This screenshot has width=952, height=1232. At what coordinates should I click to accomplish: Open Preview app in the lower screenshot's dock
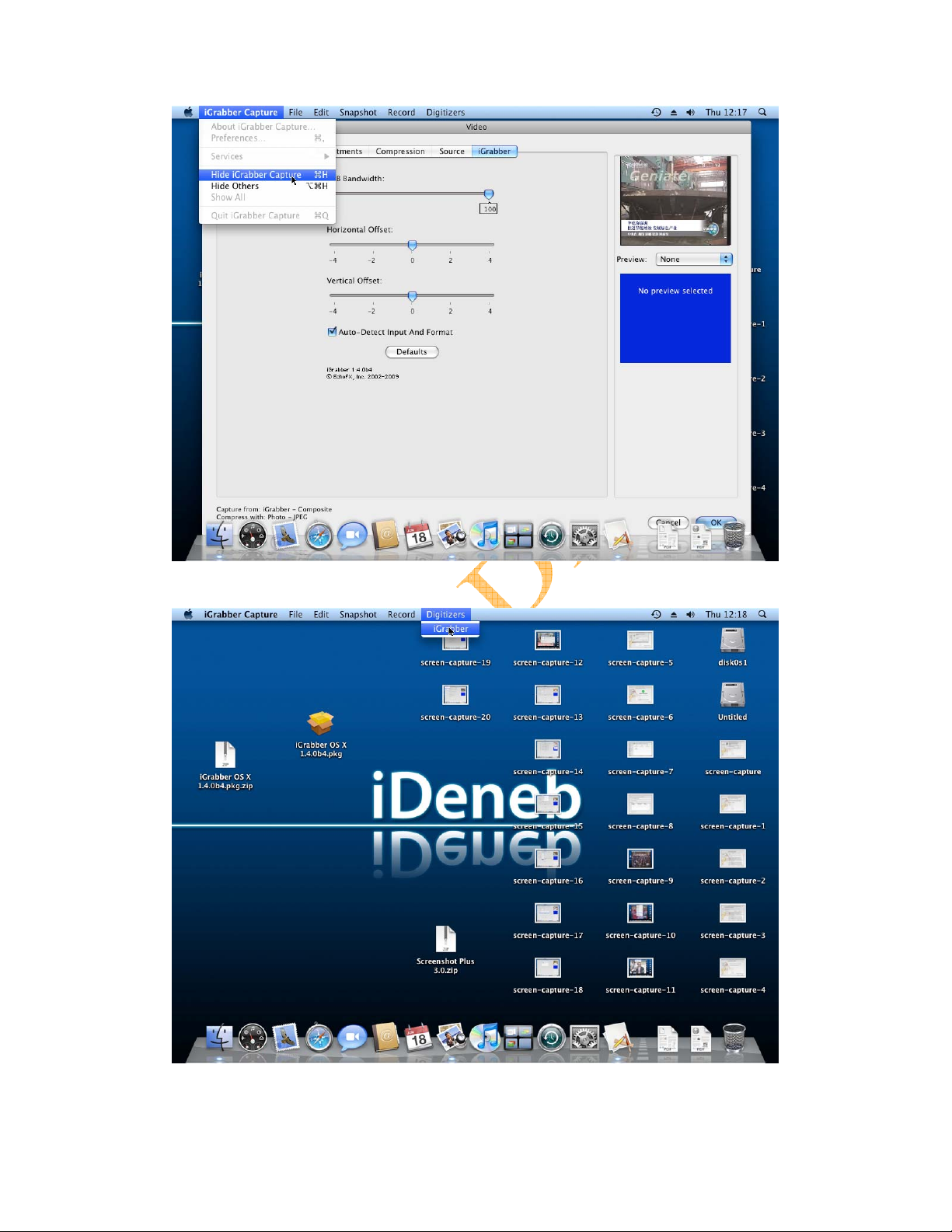point(452,1037)
